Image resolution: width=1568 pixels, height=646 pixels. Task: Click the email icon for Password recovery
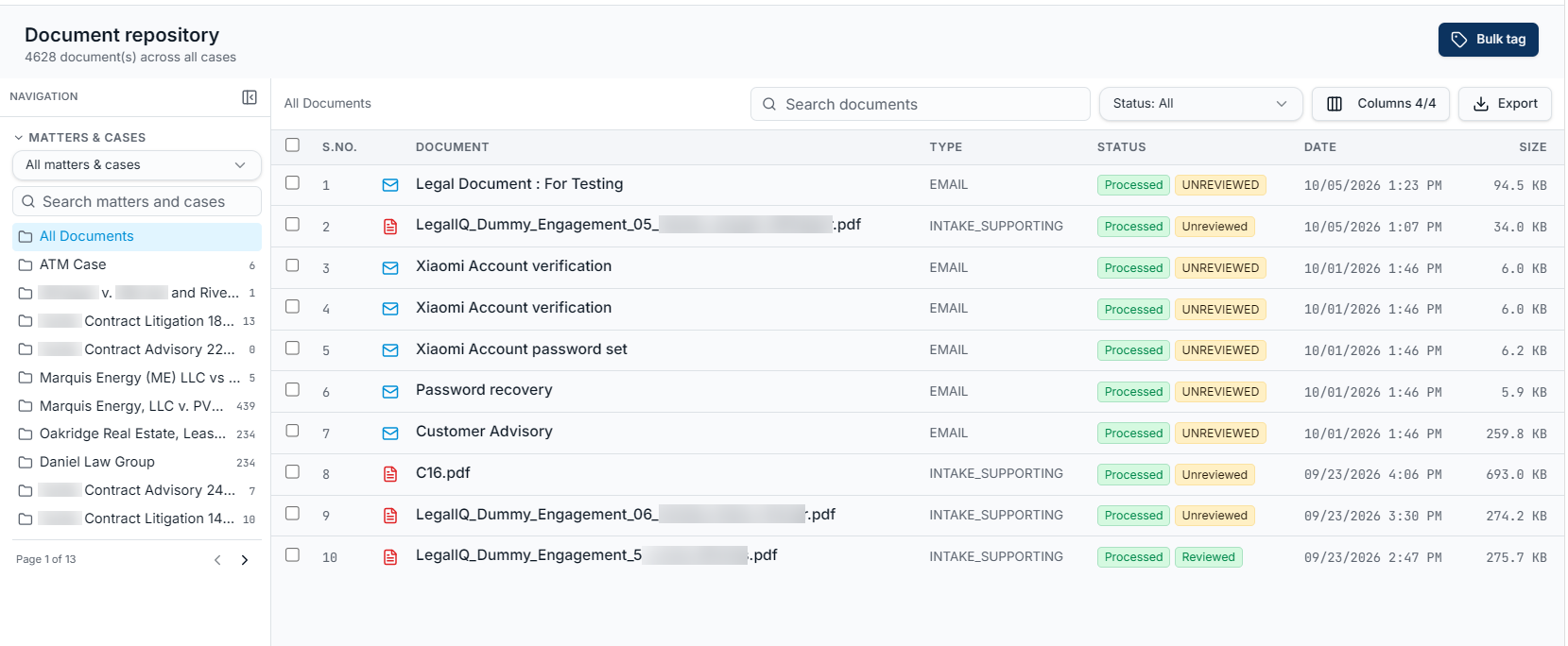(x=390, y=392)
